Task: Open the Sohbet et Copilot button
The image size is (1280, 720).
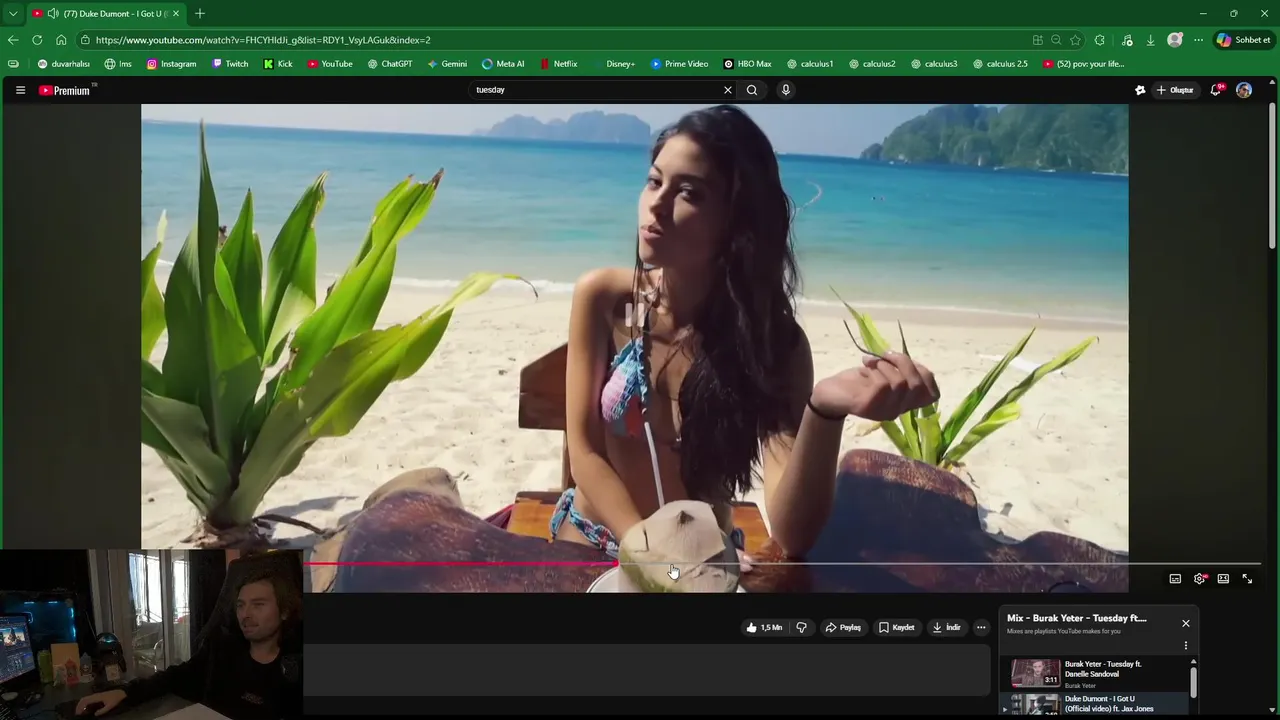Action: coord(1243,40)
